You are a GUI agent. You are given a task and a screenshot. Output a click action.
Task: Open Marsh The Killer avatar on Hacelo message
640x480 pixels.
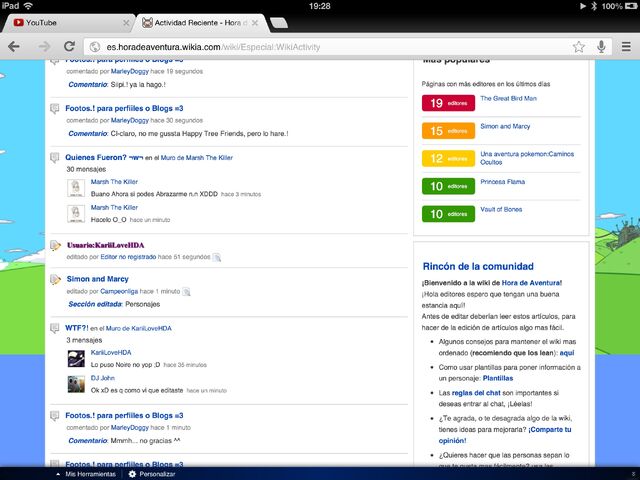(x=76, y=214)
